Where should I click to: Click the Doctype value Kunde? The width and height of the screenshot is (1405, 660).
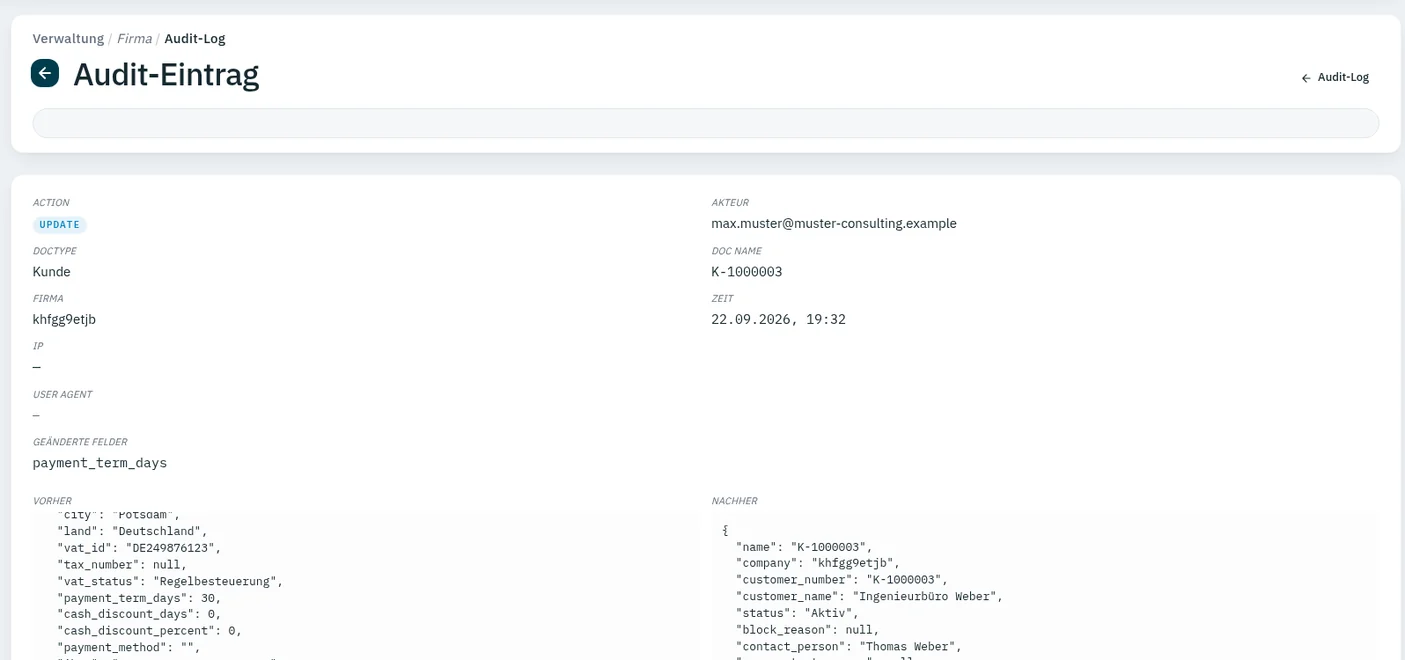point(52,271)
